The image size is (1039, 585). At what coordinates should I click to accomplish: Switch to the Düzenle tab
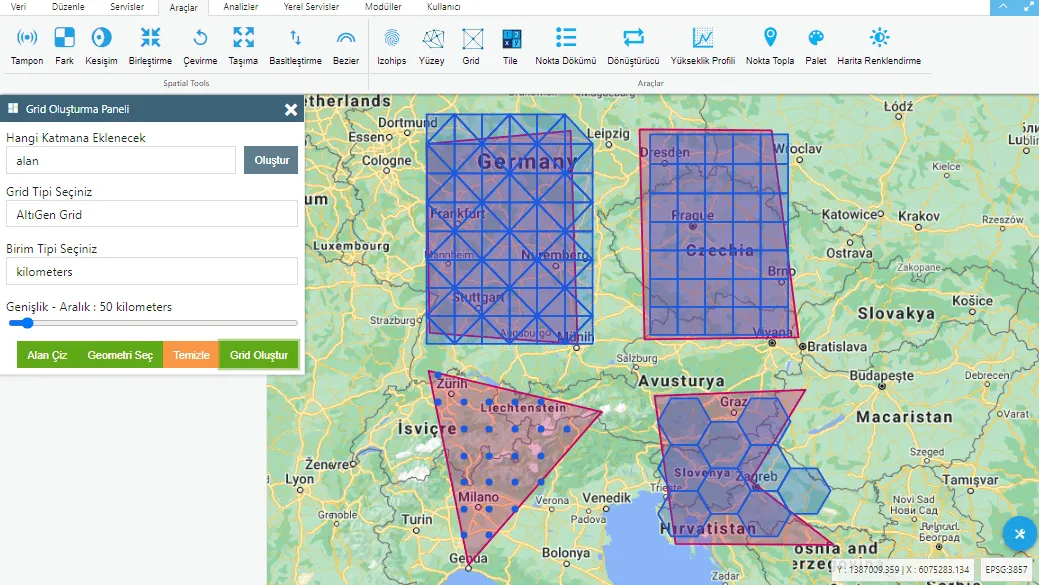[x=68, y=7]
